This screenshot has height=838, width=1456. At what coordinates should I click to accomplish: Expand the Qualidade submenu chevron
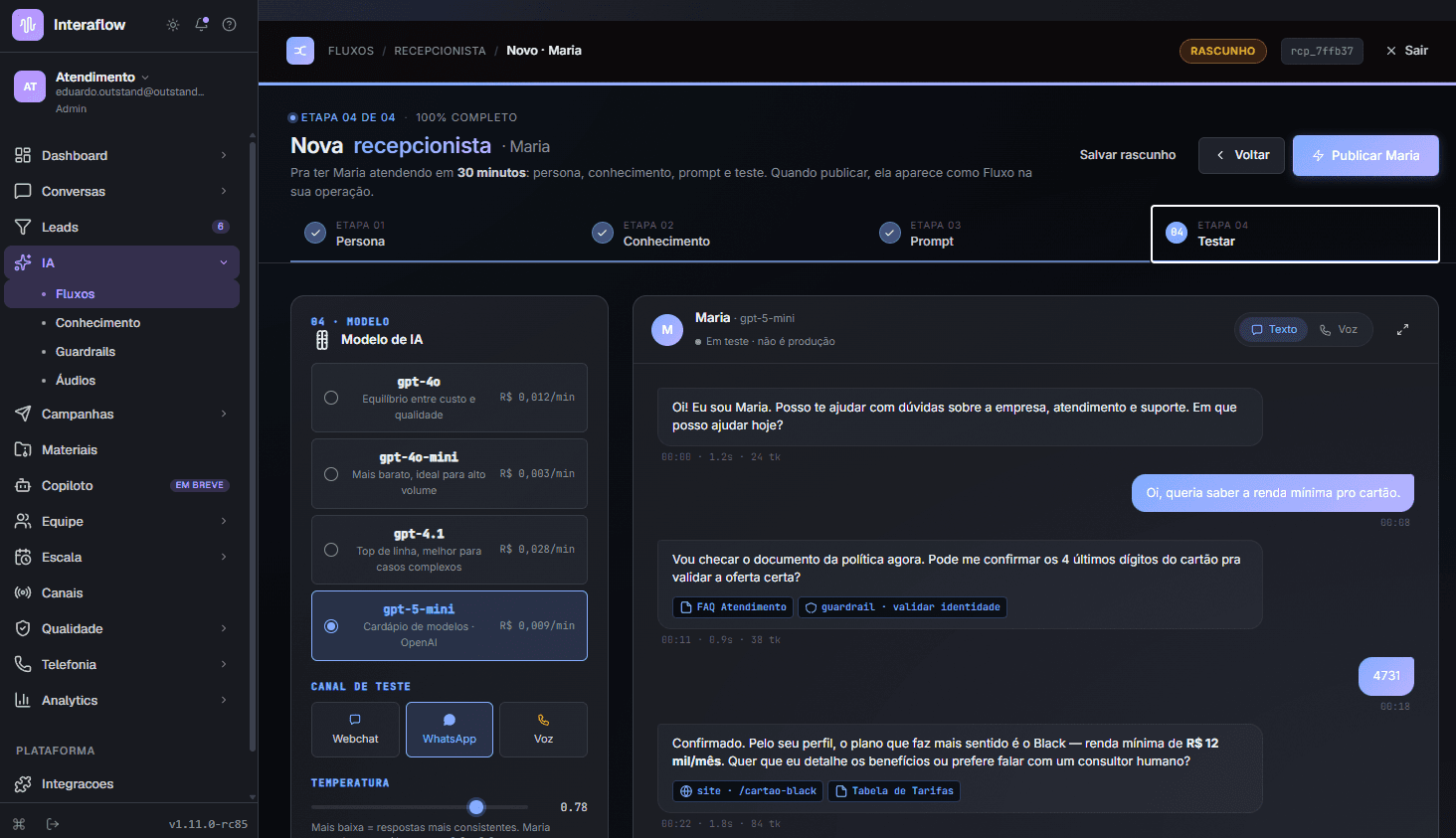point(224,628)
